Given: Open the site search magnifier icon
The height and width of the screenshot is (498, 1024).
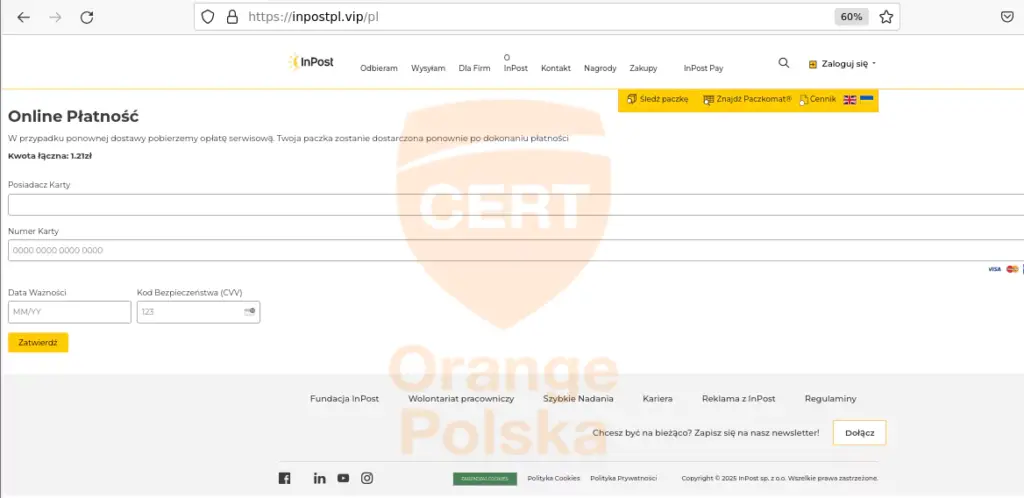Looking at the screenshot, I should click(x=784, y=63).
